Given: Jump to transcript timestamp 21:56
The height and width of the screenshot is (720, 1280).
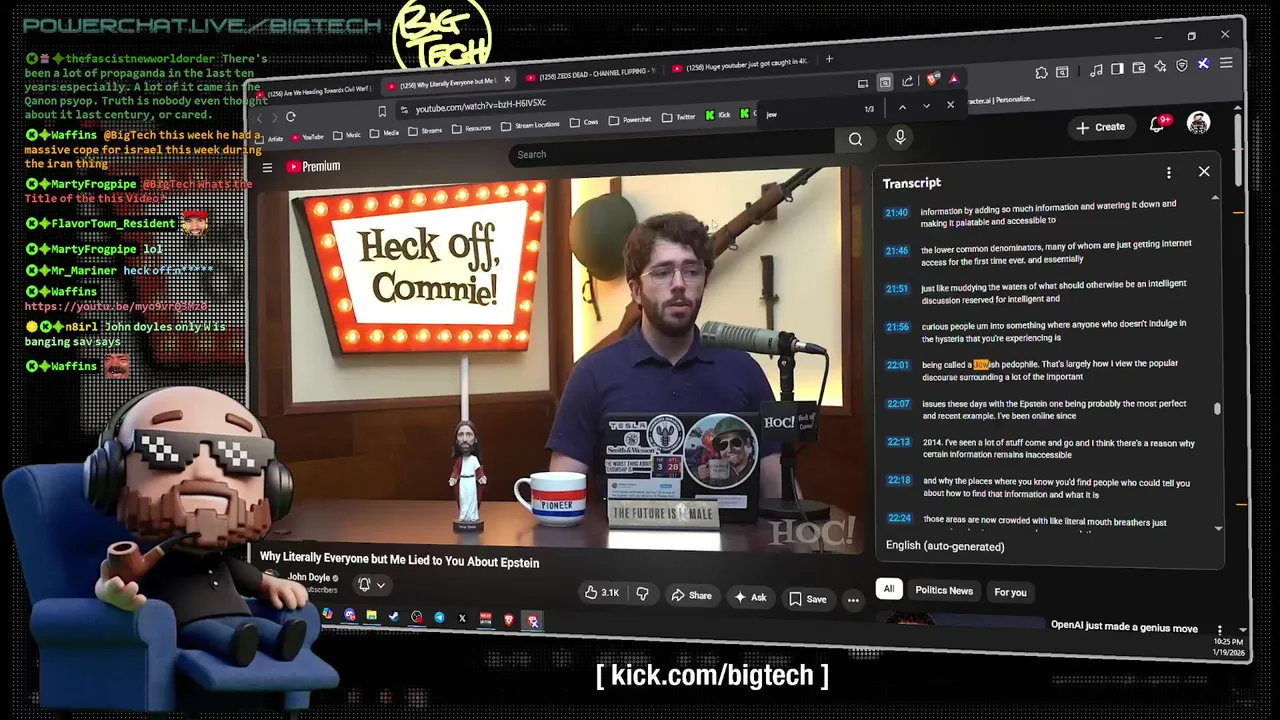Looking at the screenshot, I should (x=897, y=327).
